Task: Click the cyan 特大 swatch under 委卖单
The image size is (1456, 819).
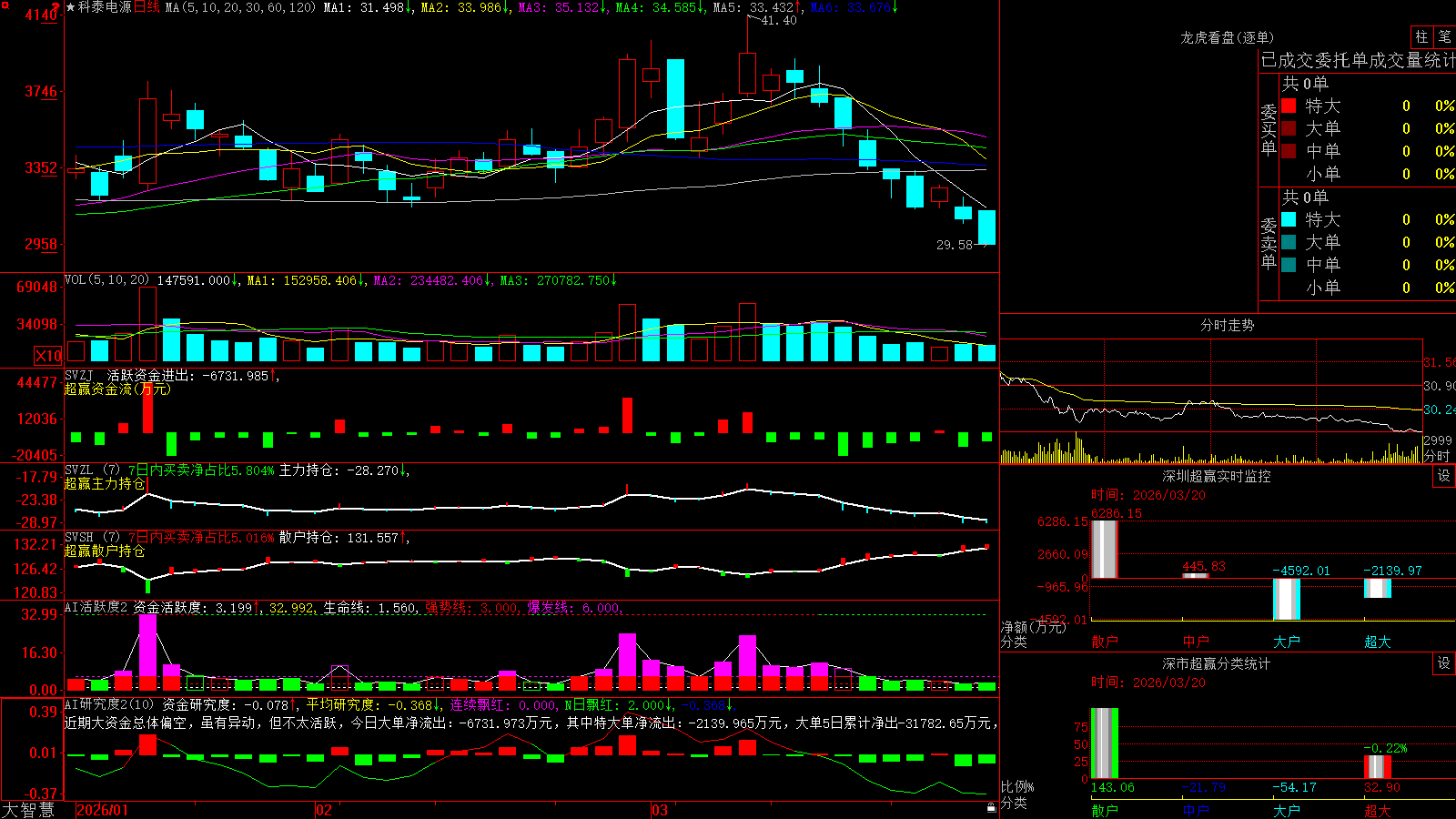Action: coord(1289,219)
